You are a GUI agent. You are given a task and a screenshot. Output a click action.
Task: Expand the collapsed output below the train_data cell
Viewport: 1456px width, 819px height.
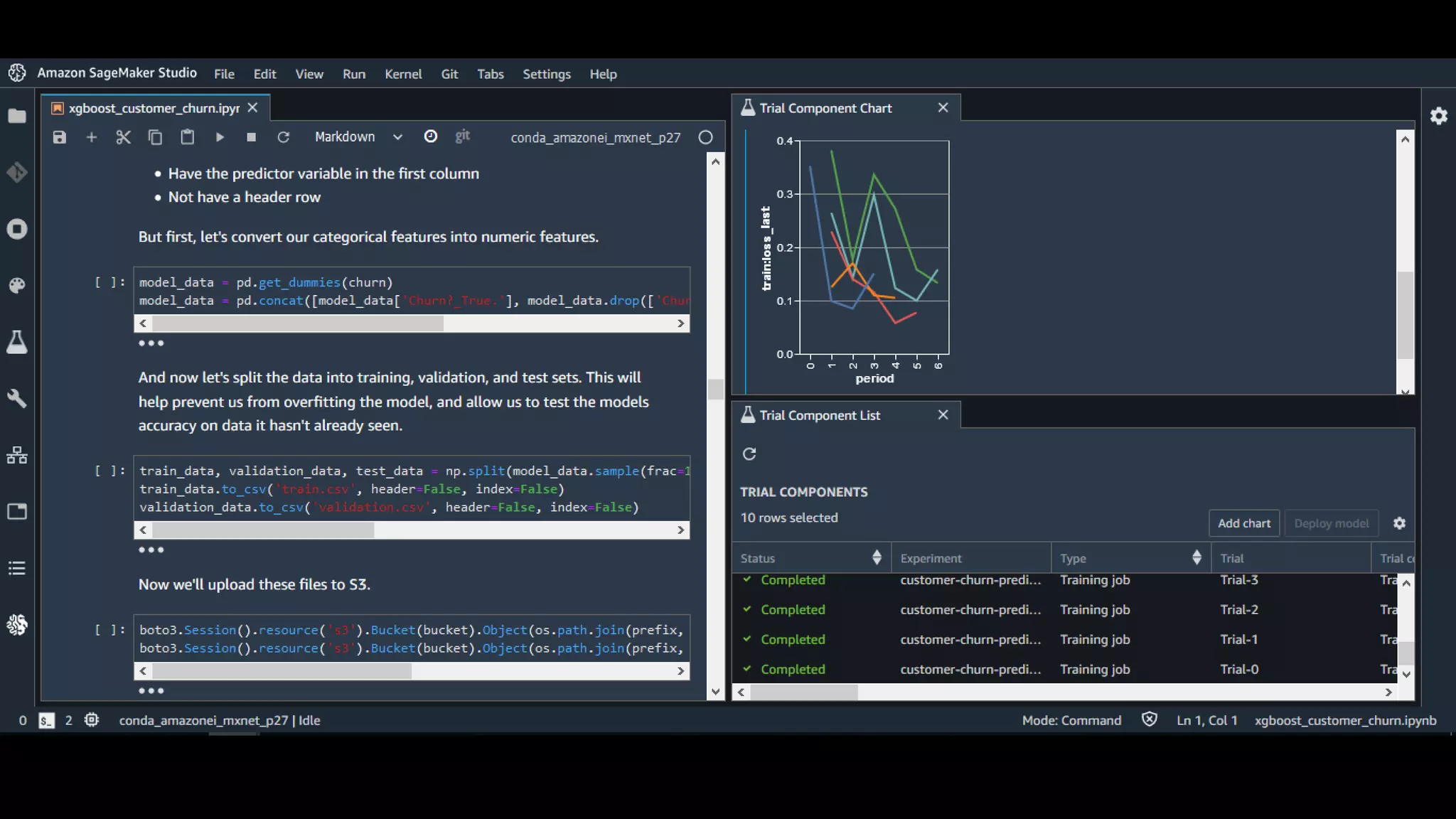151,550
